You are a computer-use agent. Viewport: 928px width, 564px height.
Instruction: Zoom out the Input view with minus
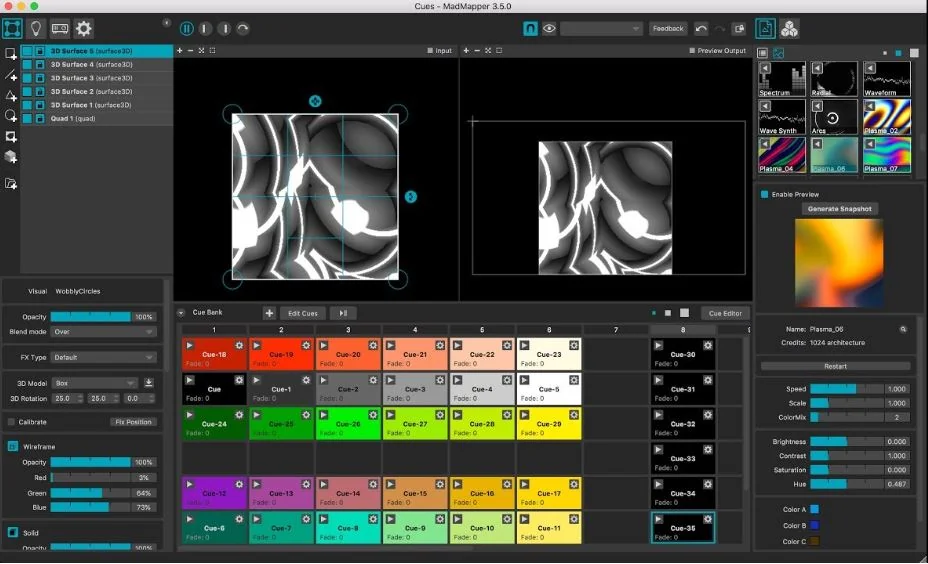pos(191,51)
